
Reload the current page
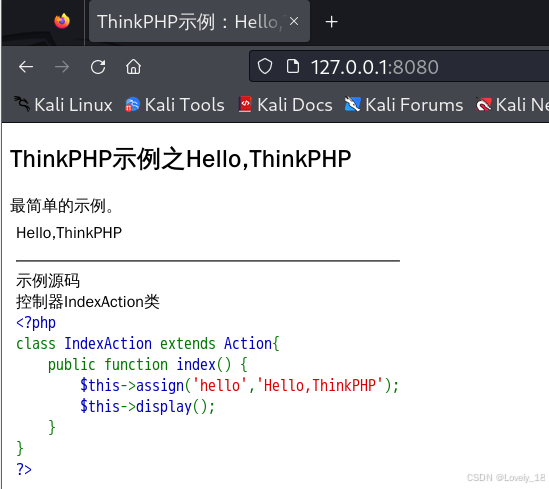pos(98,67)
